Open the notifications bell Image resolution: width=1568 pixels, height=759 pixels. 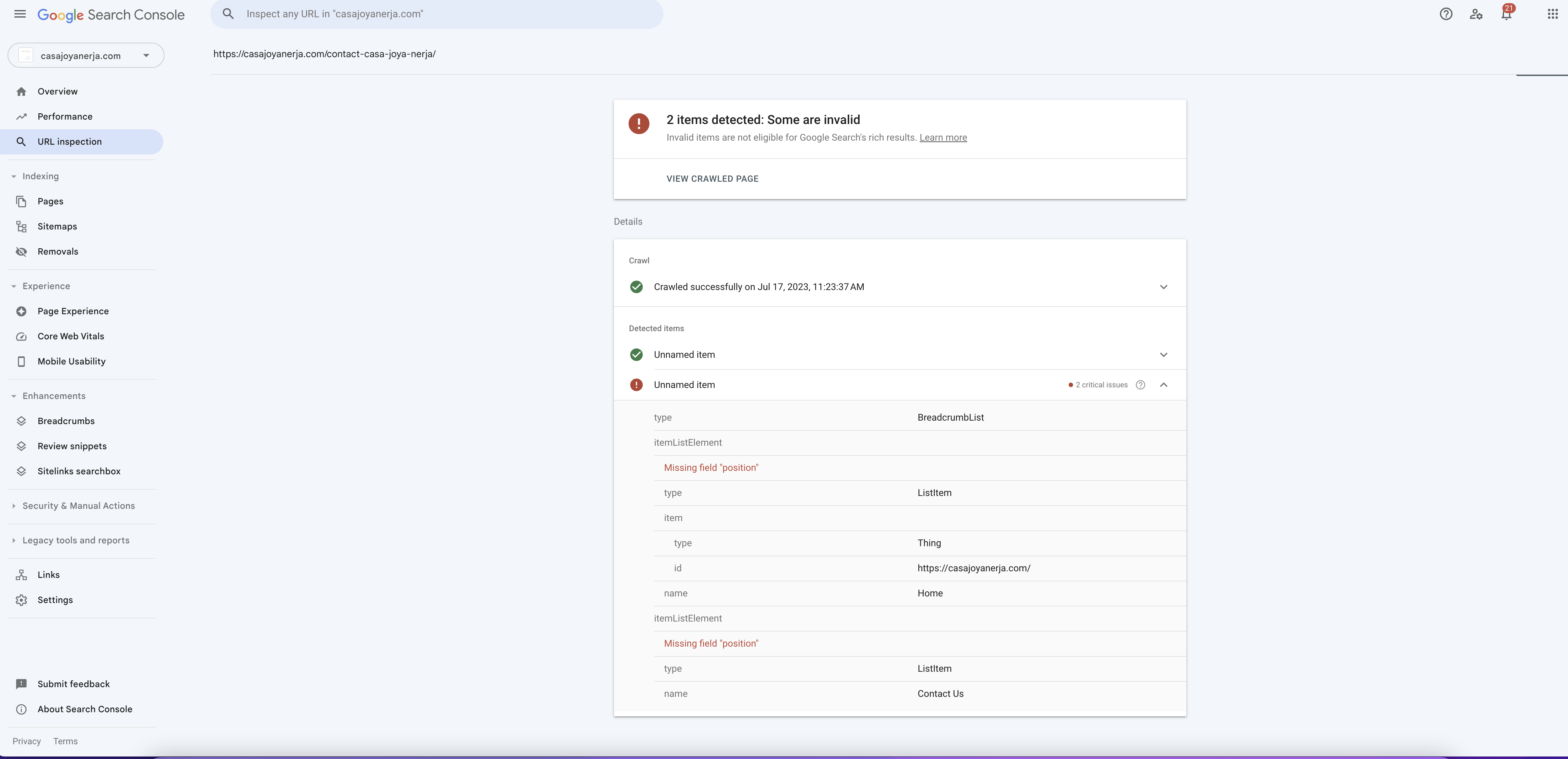tap(1506, 14)
